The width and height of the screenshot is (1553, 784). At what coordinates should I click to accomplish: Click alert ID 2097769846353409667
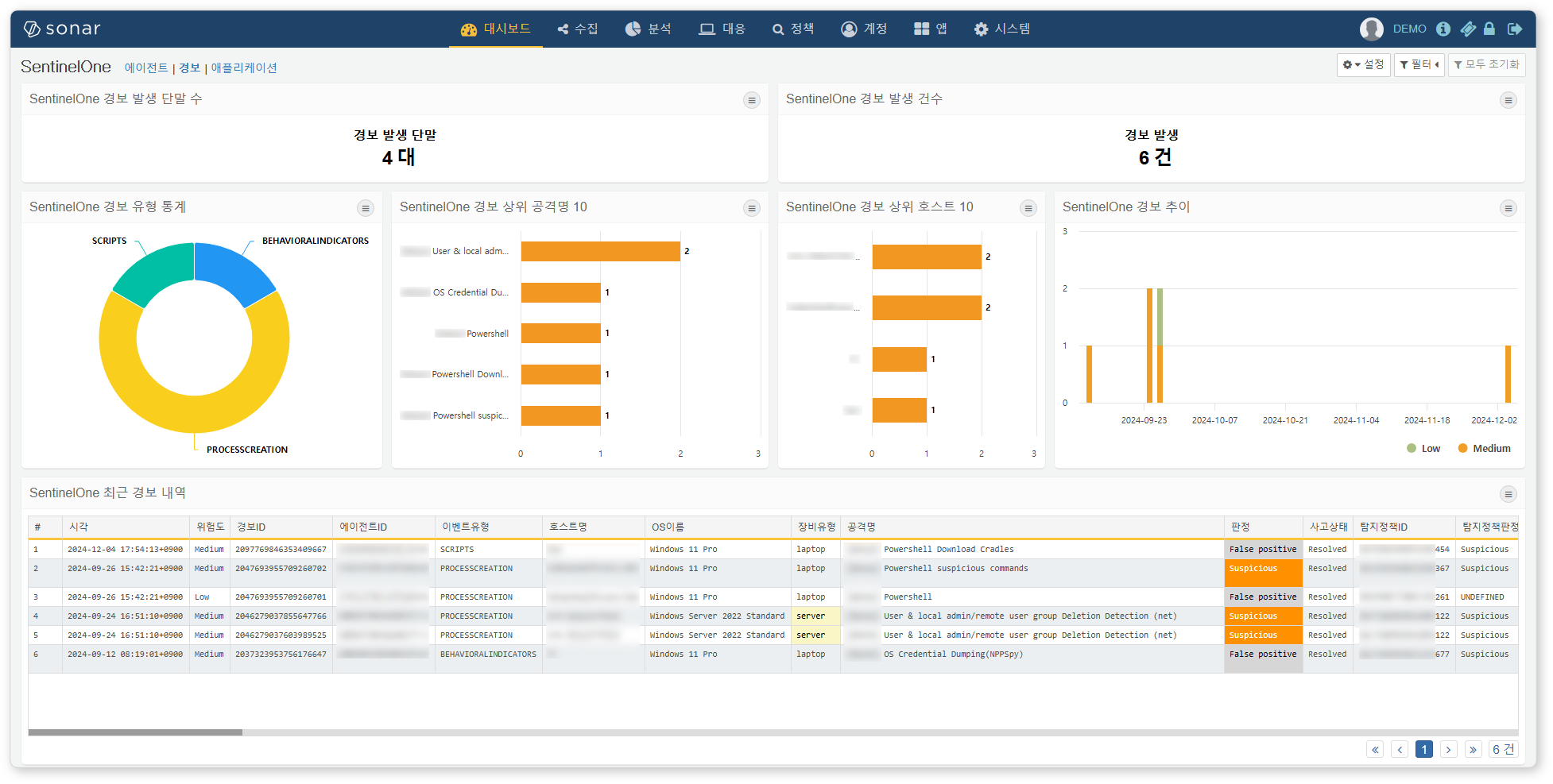(x=281, y=550)
